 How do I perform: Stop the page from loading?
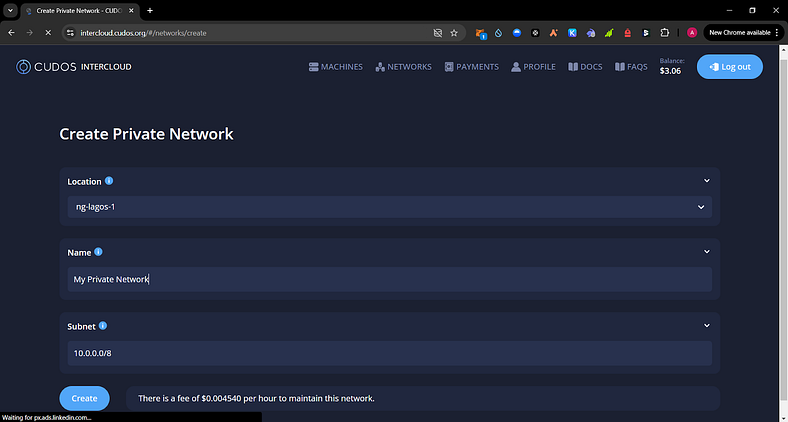48,33
